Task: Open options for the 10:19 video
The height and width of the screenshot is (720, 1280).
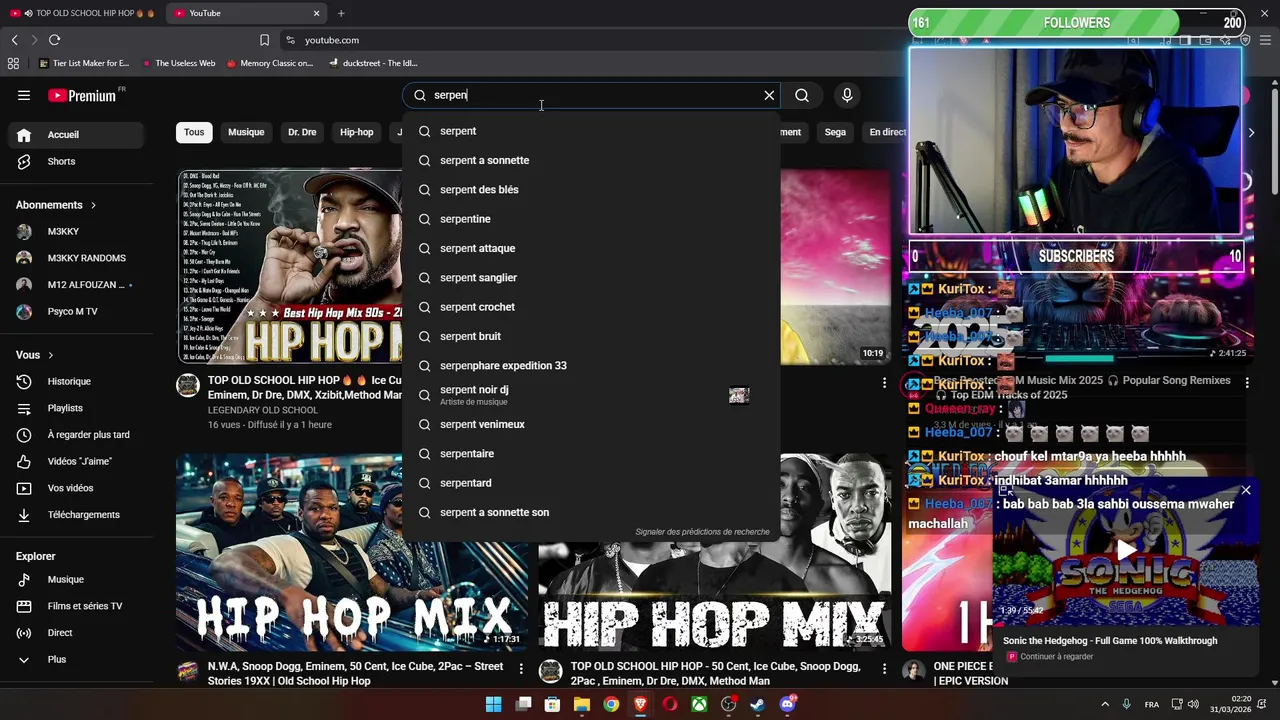Action: 884,383
